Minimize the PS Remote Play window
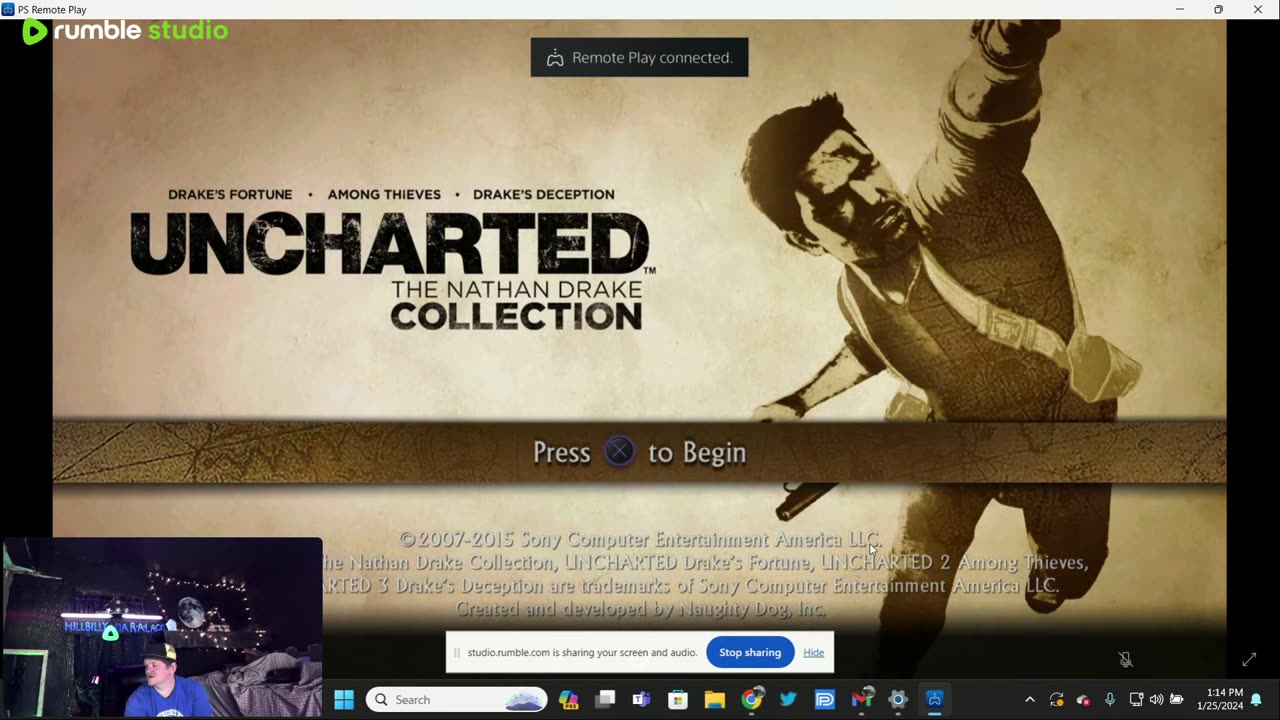Screen dimensions: 1280x720 tap(1179, 9)
